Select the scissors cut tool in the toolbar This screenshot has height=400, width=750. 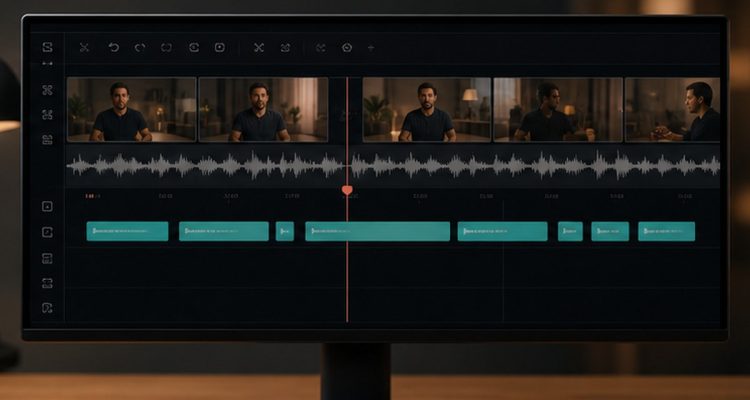click(85, 47)
